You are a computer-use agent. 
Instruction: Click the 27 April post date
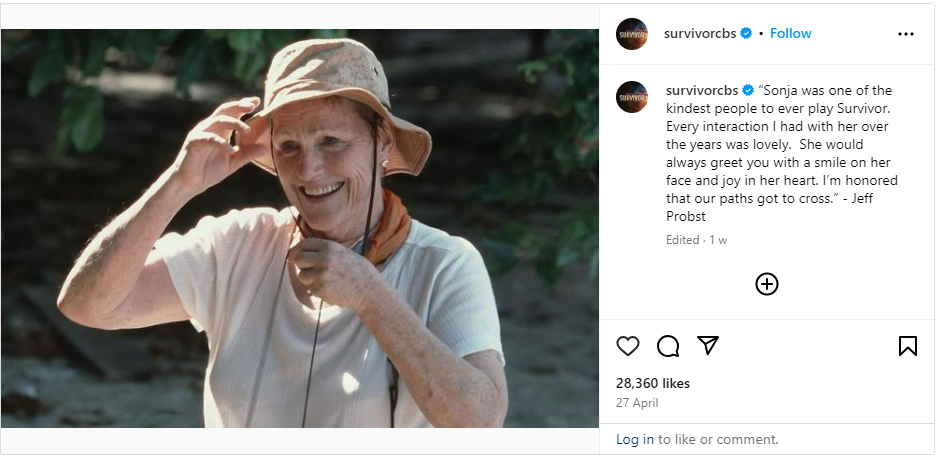(637, 403)
